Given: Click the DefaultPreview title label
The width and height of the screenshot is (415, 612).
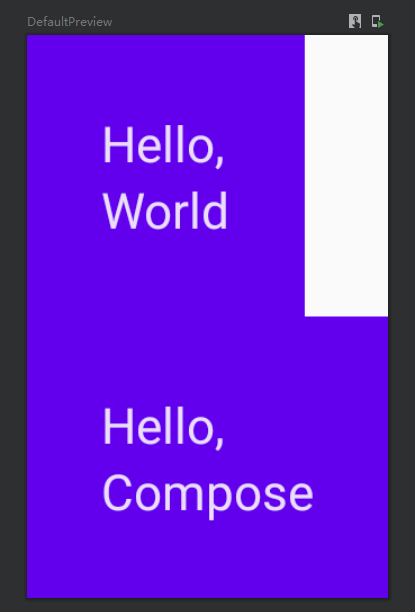Looking at the screenshot, I should [x=70, y=22].
